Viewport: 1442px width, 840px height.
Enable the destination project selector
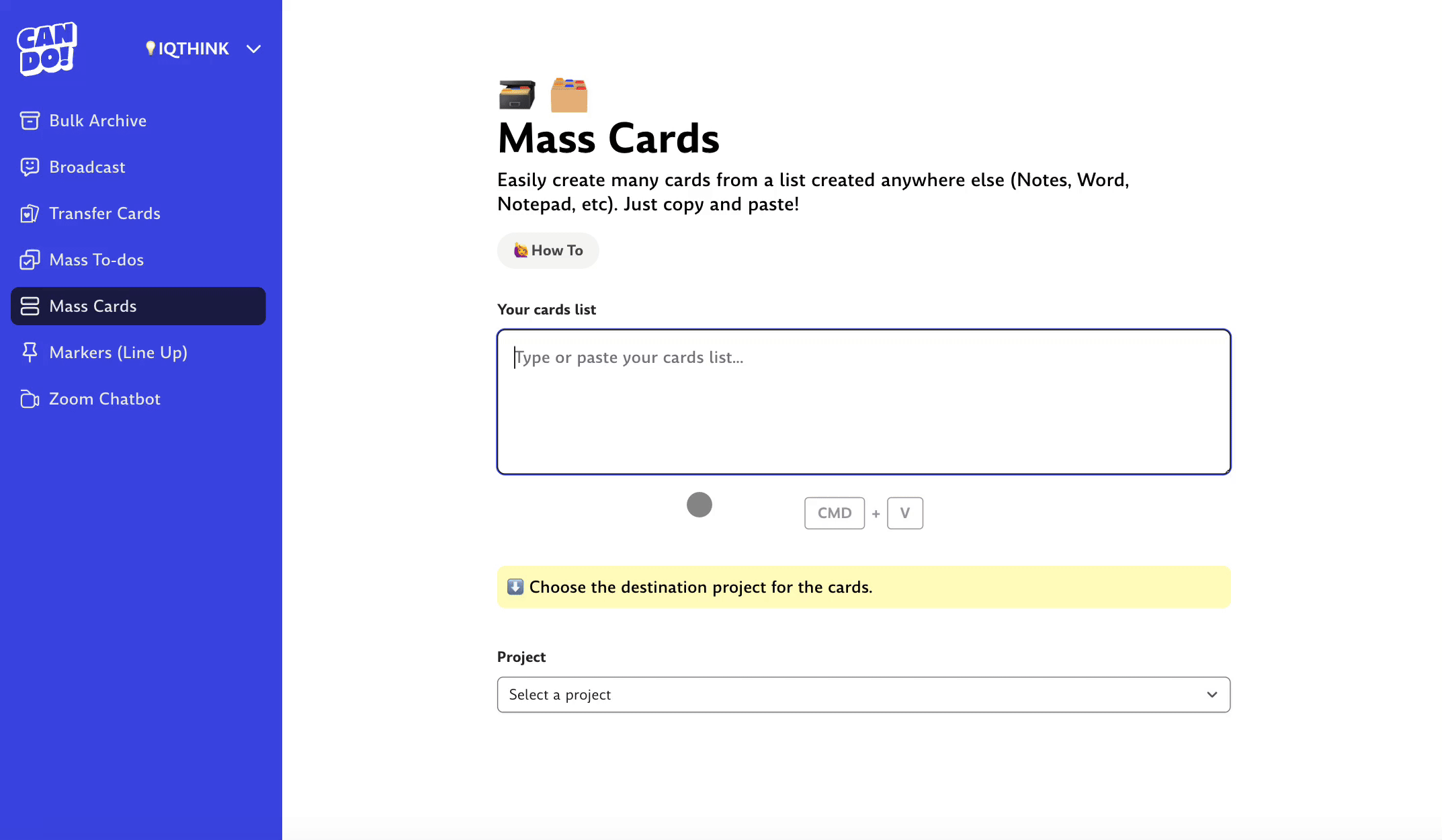pos(864,694)
